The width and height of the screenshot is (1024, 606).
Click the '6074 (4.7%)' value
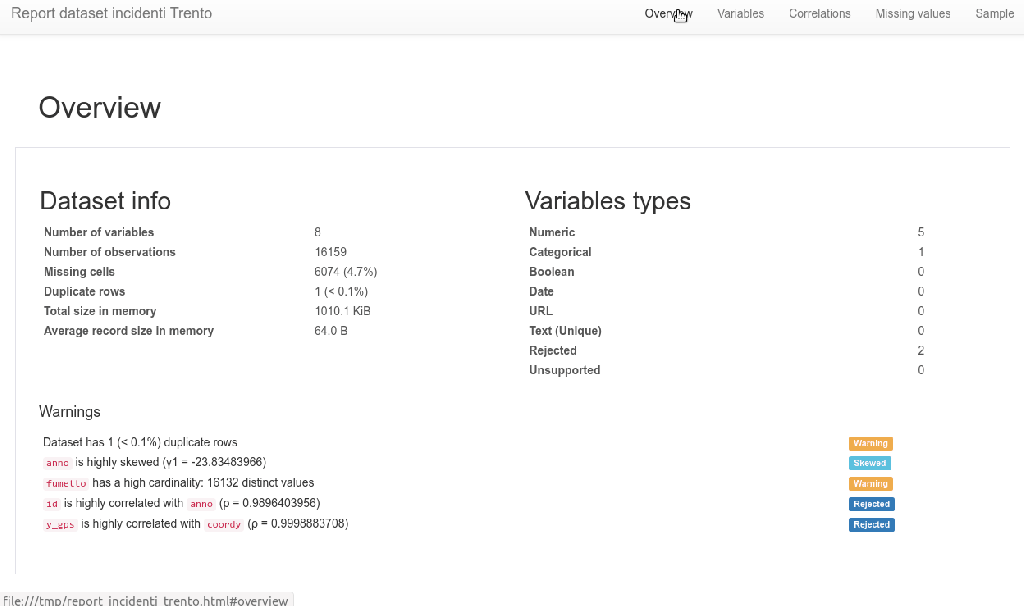(x=345, y=272)
